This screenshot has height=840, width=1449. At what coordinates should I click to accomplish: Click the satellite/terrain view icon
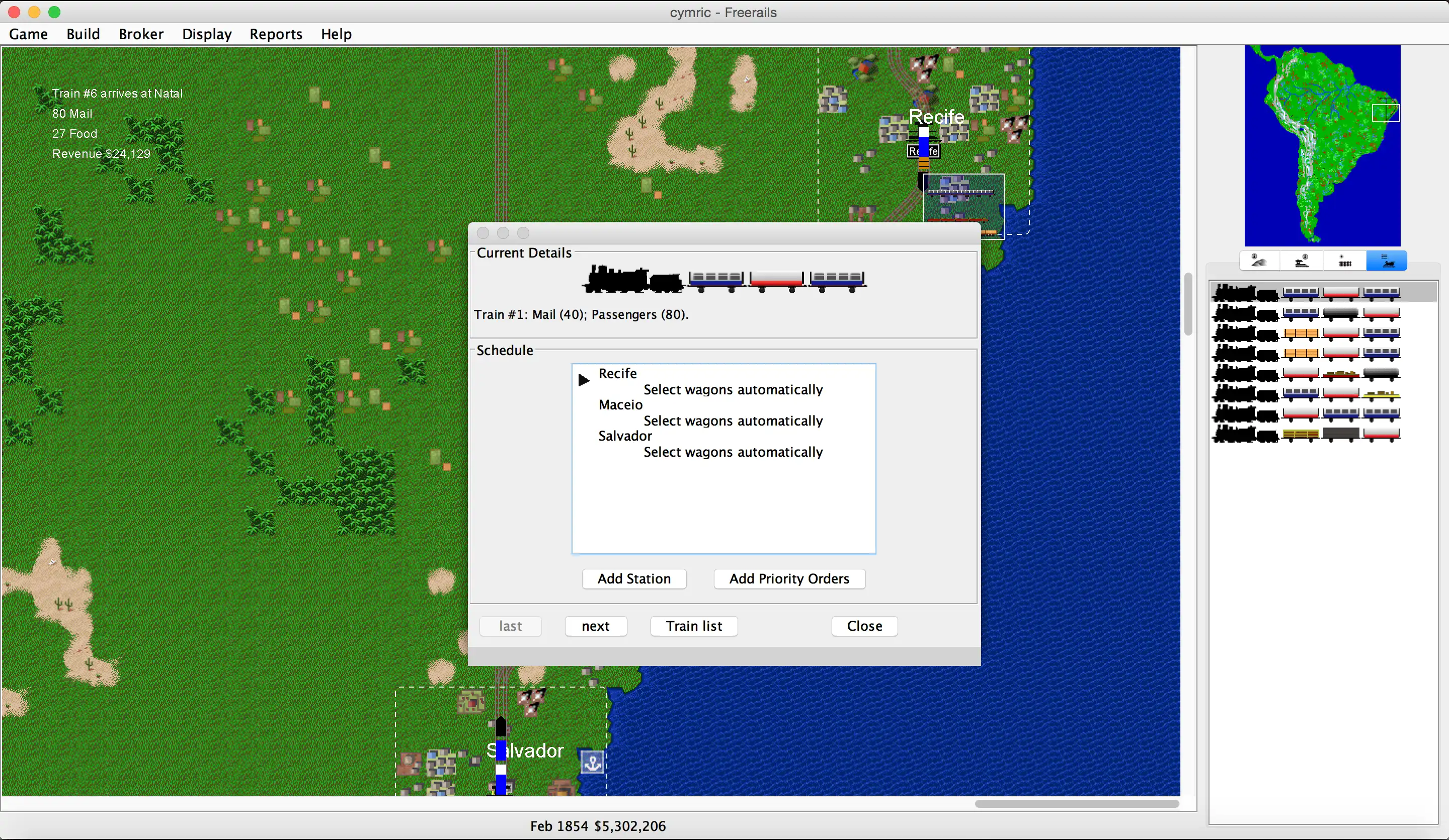[x=1259, y=261]
